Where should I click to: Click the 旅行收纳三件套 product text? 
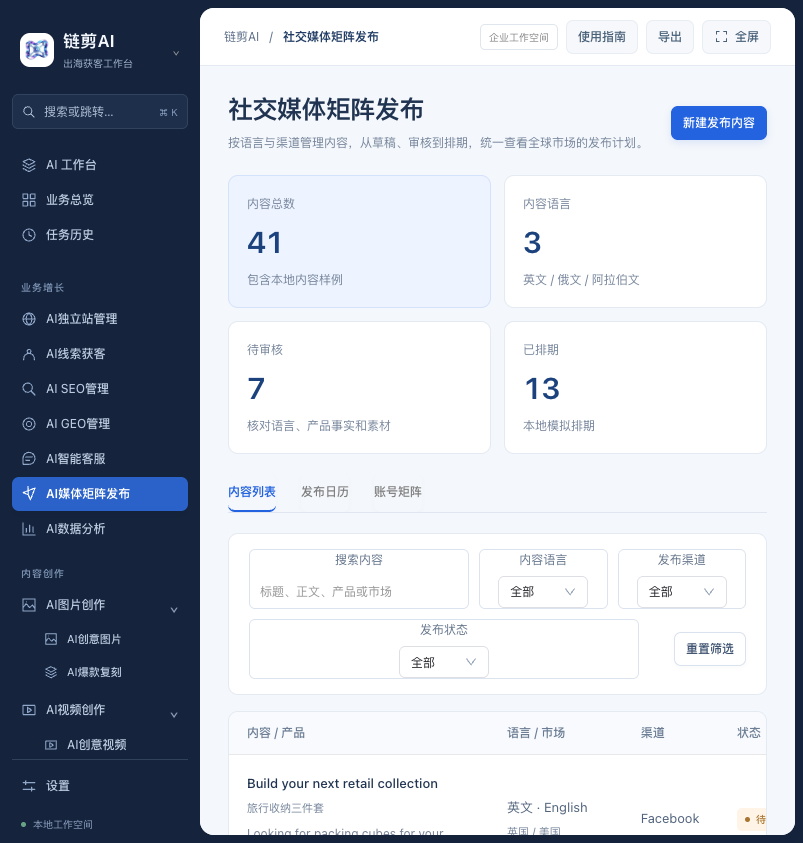click(x=285, y=808)
